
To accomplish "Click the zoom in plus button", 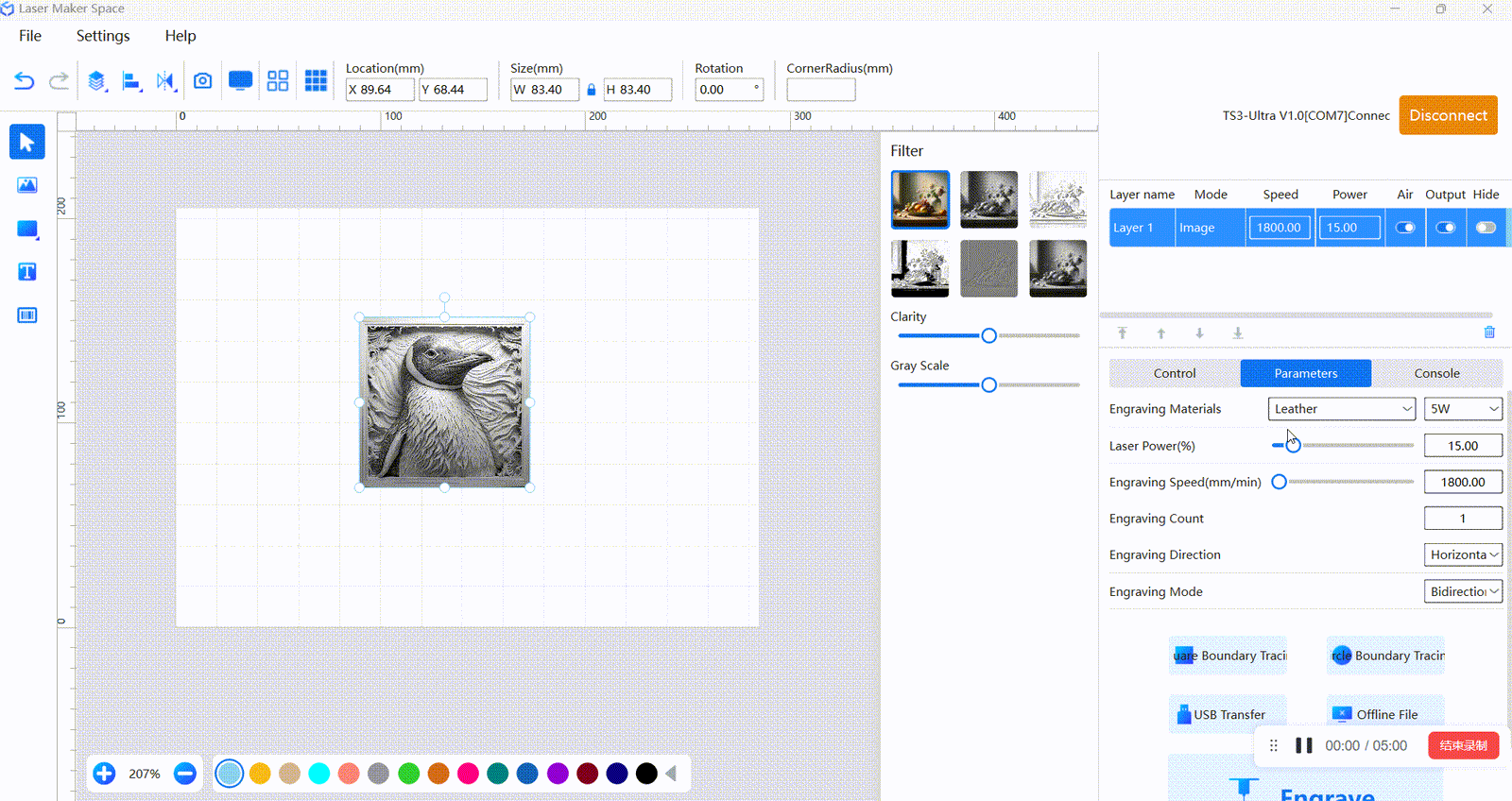I will click(105, 774).
